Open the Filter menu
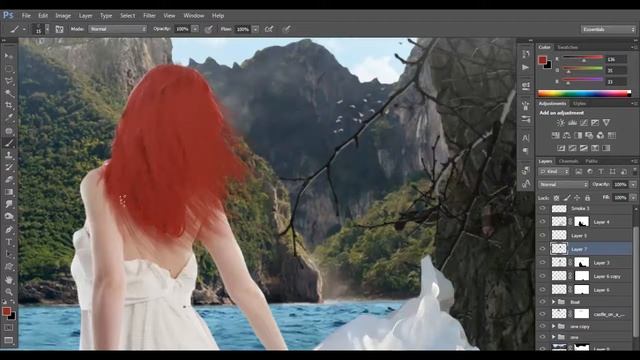 [149, 16]
